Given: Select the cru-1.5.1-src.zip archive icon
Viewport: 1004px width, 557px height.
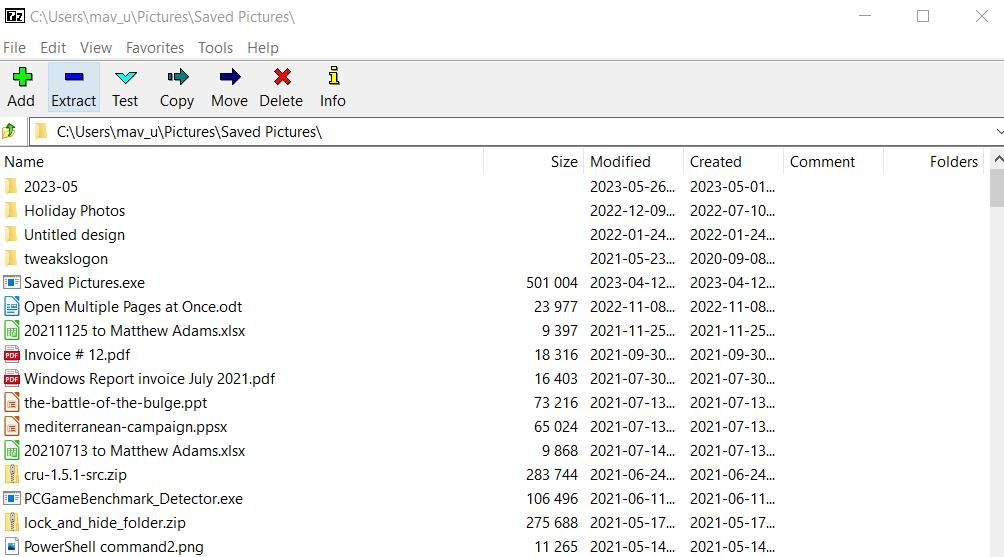Looking at the screenshot, I should coord(11,474).
